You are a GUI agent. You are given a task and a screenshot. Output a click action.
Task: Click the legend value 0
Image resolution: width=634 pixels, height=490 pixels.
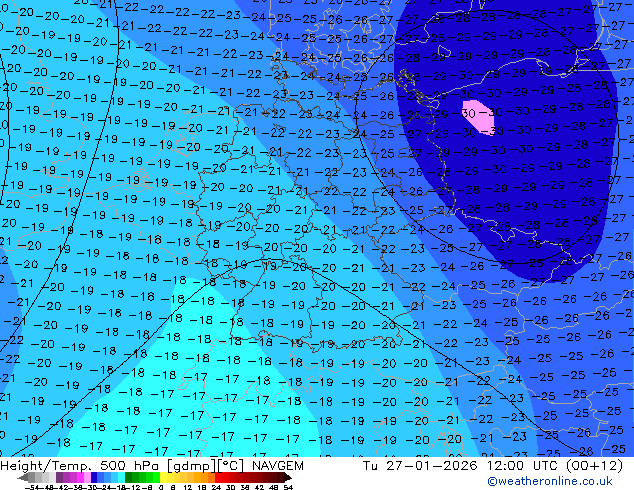tap(161, 487)
